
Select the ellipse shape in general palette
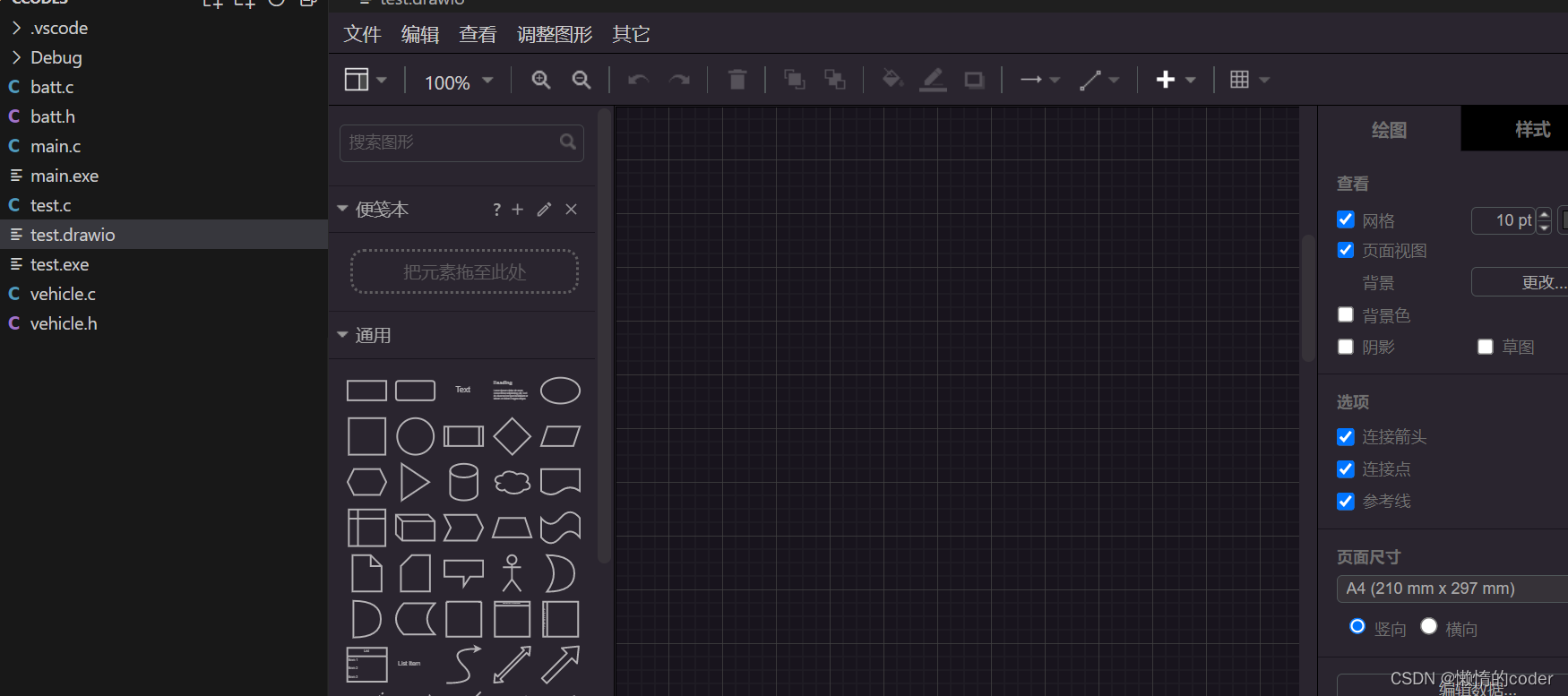[560, 391]
